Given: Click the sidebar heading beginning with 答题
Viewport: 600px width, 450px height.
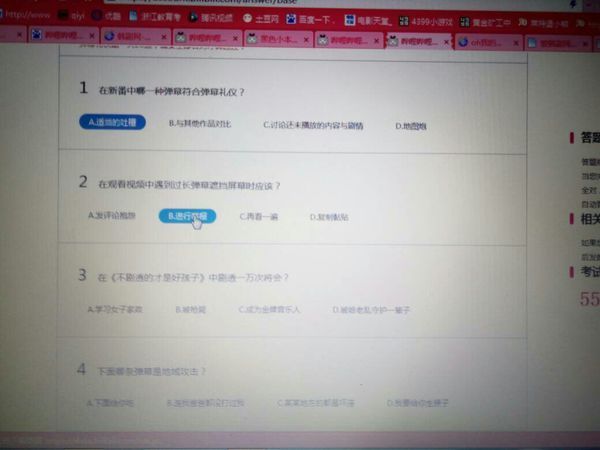Looking at the screenshot, I should click(590, 137).
